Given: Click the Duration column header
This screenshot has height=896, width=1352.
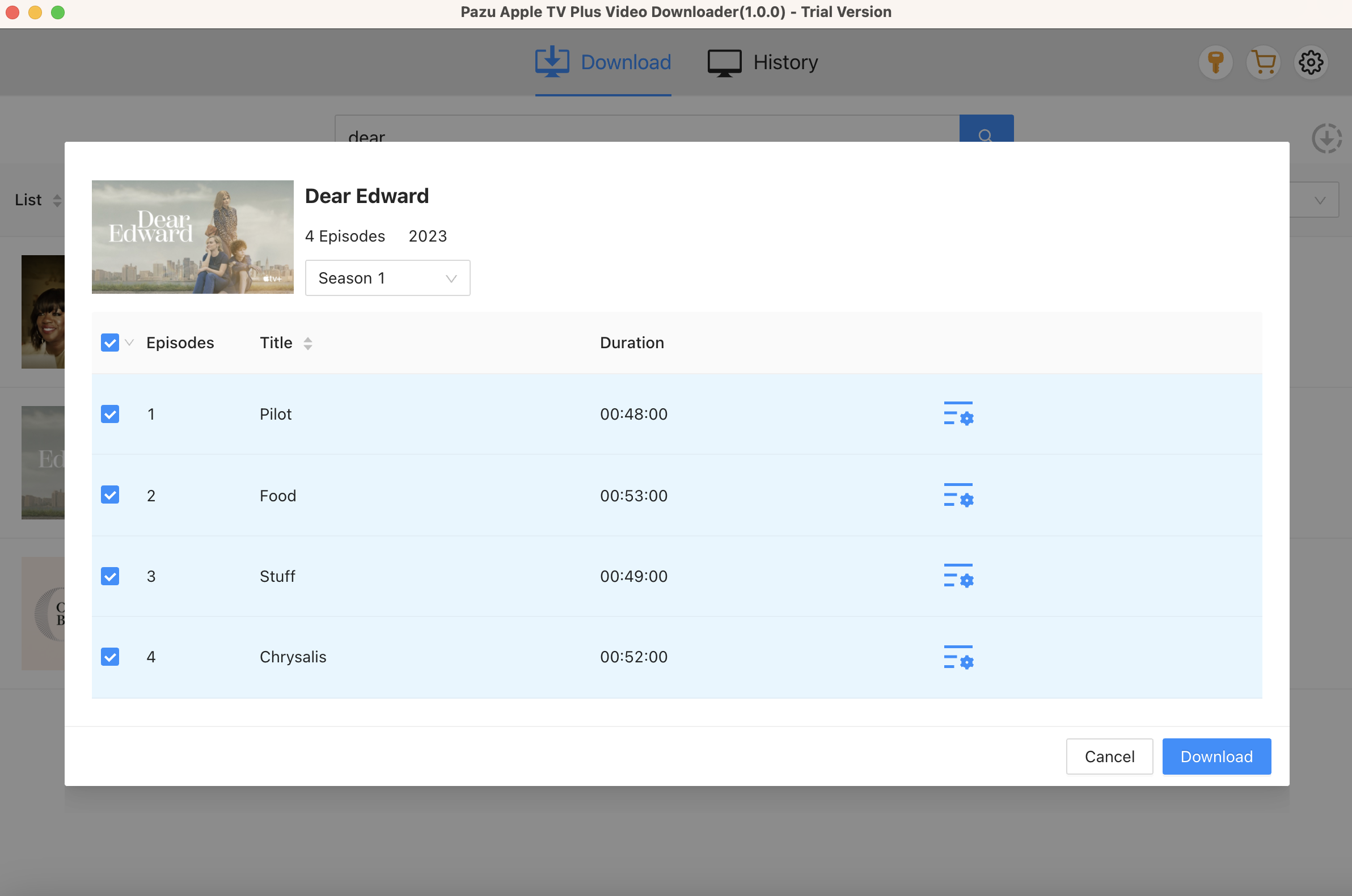Looking at the screenshot, I should pyautogui.click(x=631, y=343).
